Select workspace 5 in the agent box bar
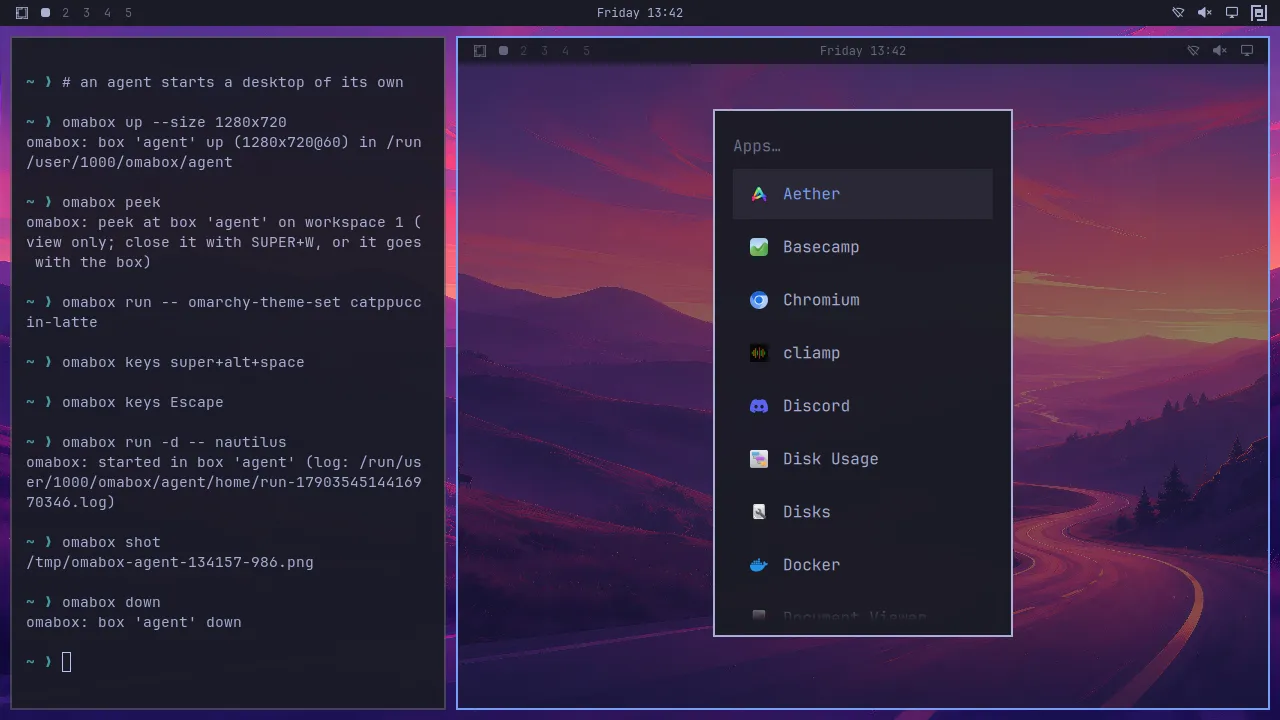Image resolution: width=1280 pixels, height=720 pixels. point(586,51)
